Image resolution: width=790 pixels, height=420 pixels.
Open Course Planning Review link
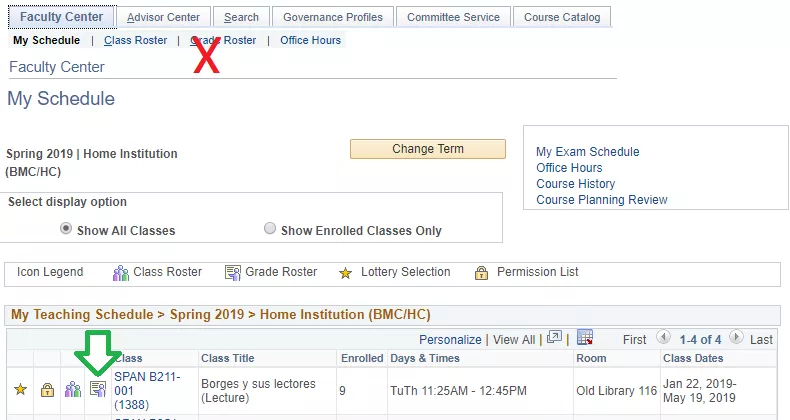tap(602, 200)
